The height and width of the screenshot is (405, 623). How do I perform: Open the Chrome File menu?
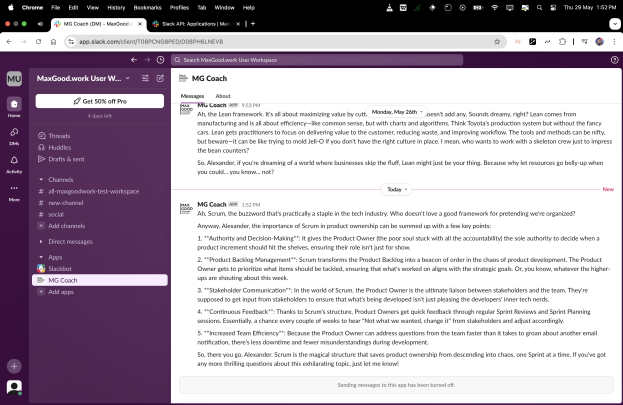point(56,8)
